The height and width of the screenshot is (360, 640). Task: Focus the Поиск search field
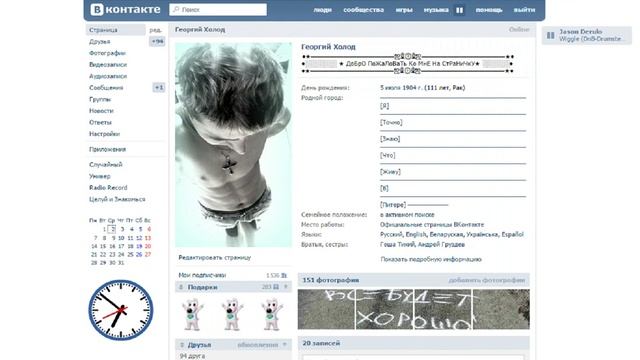pyautogui.click(x=218, y=10)
